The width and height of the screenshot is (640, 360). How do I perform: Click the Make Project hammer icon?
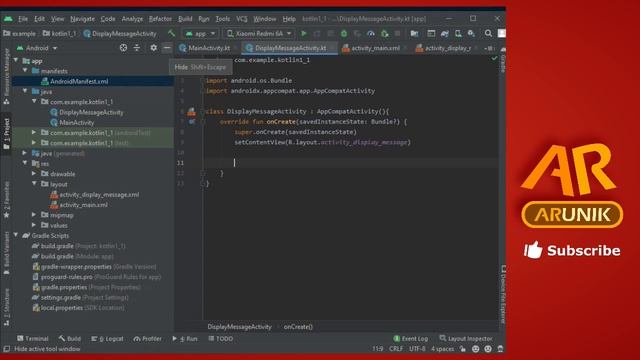(x=171, y=33)
